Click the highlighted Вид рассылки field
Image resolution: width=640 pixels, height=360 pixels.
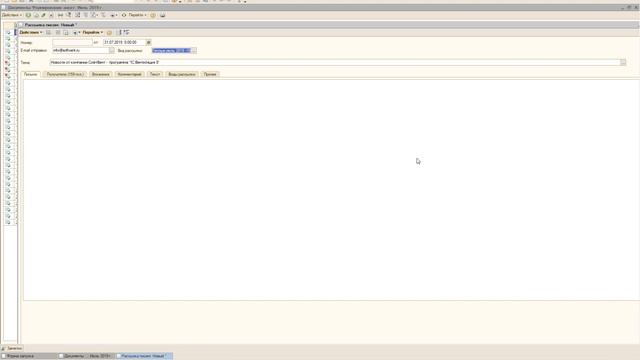(171, 51)
